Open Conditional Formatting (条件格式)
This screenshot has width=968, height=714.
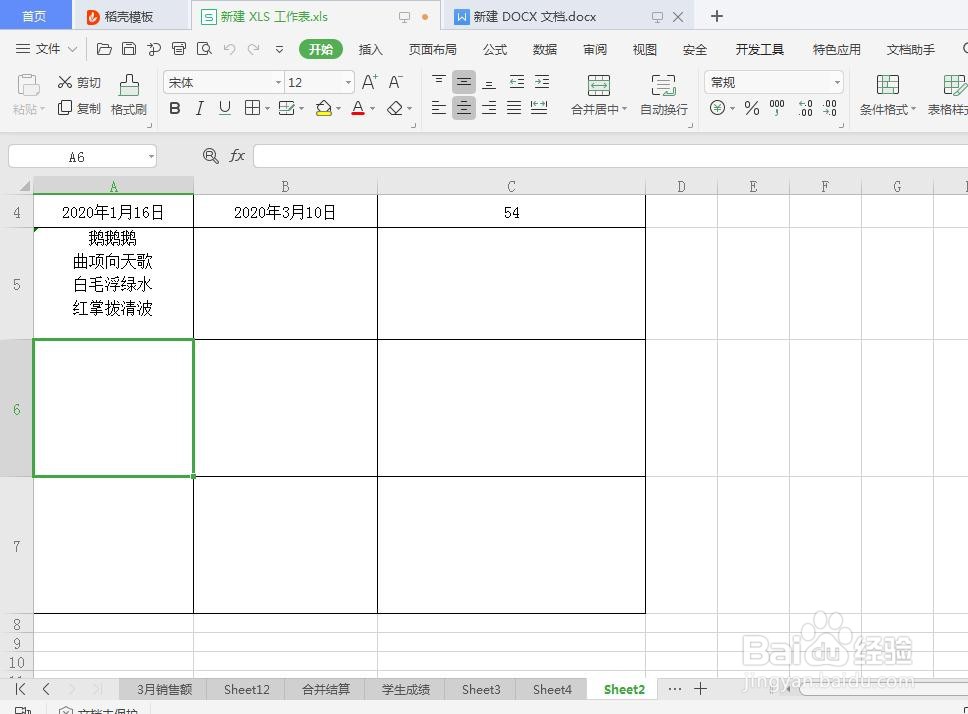tap(888, 94)
